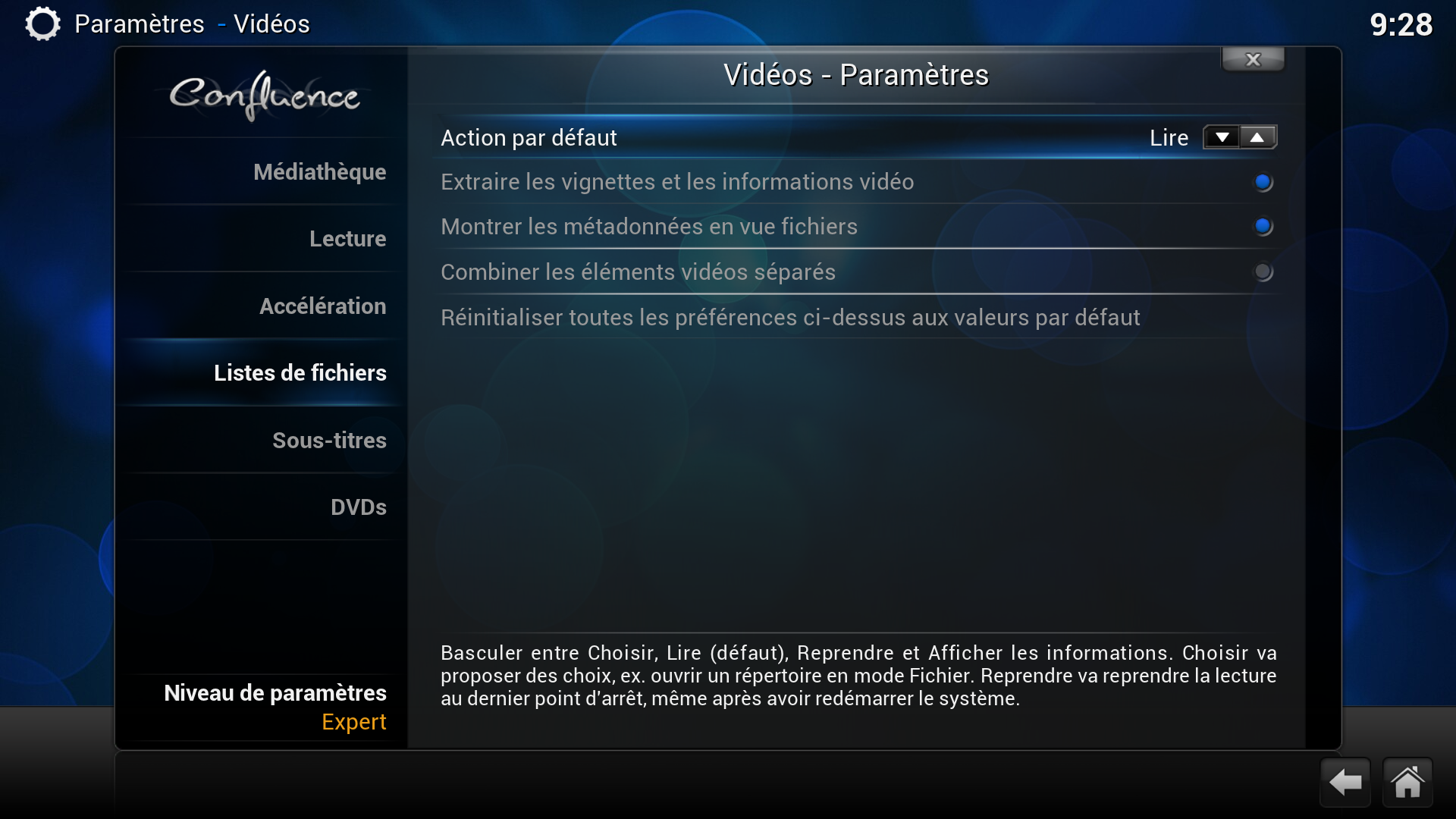
Task: Close the Vidéos - Paramètres dialog
Action: [1253, 59]
